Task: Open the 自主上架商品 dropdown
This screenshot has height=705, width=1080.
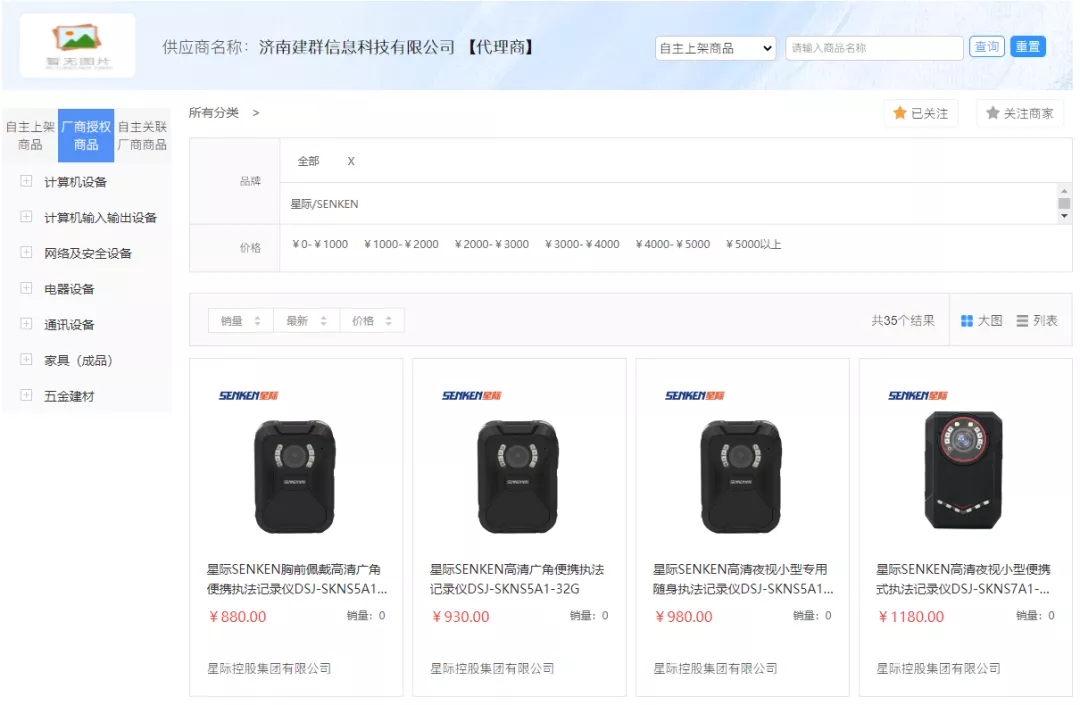Action: pyautogui.click(x=715, y=48)
